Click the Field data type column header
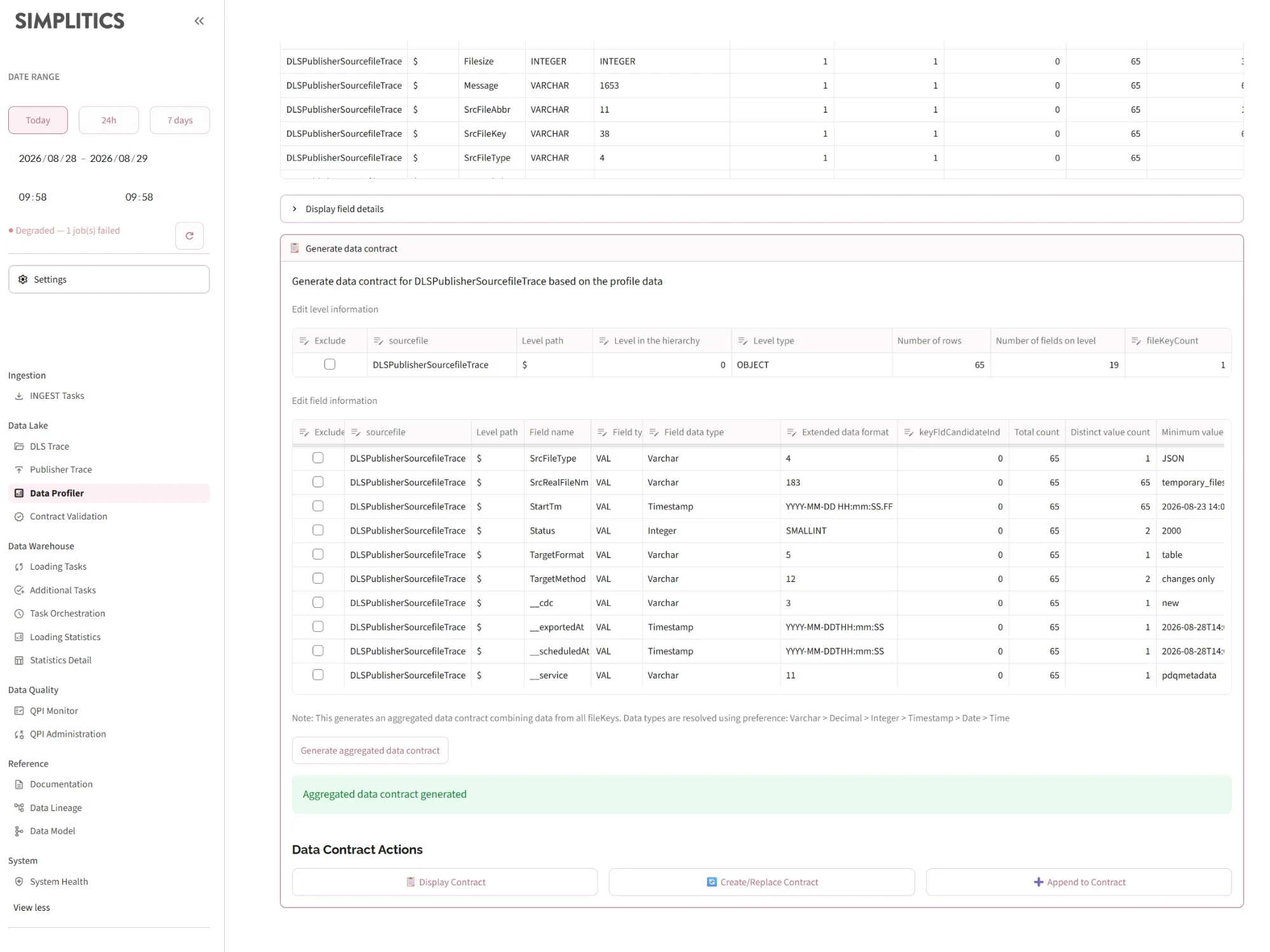 [711, 432]
